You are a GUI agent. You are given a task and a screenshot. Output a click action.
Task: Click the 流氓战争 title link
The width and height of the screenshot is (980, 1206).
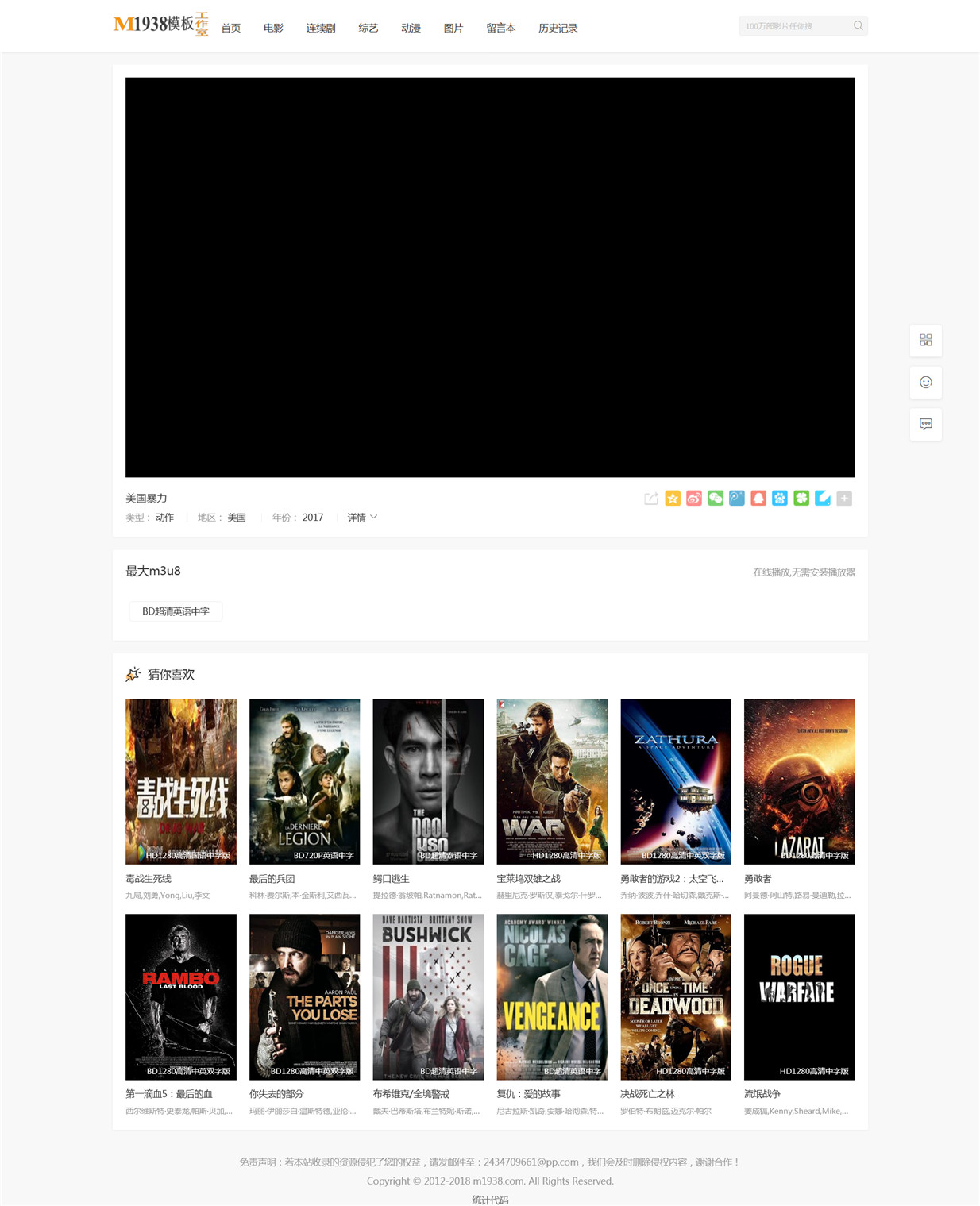point(762,1094)
